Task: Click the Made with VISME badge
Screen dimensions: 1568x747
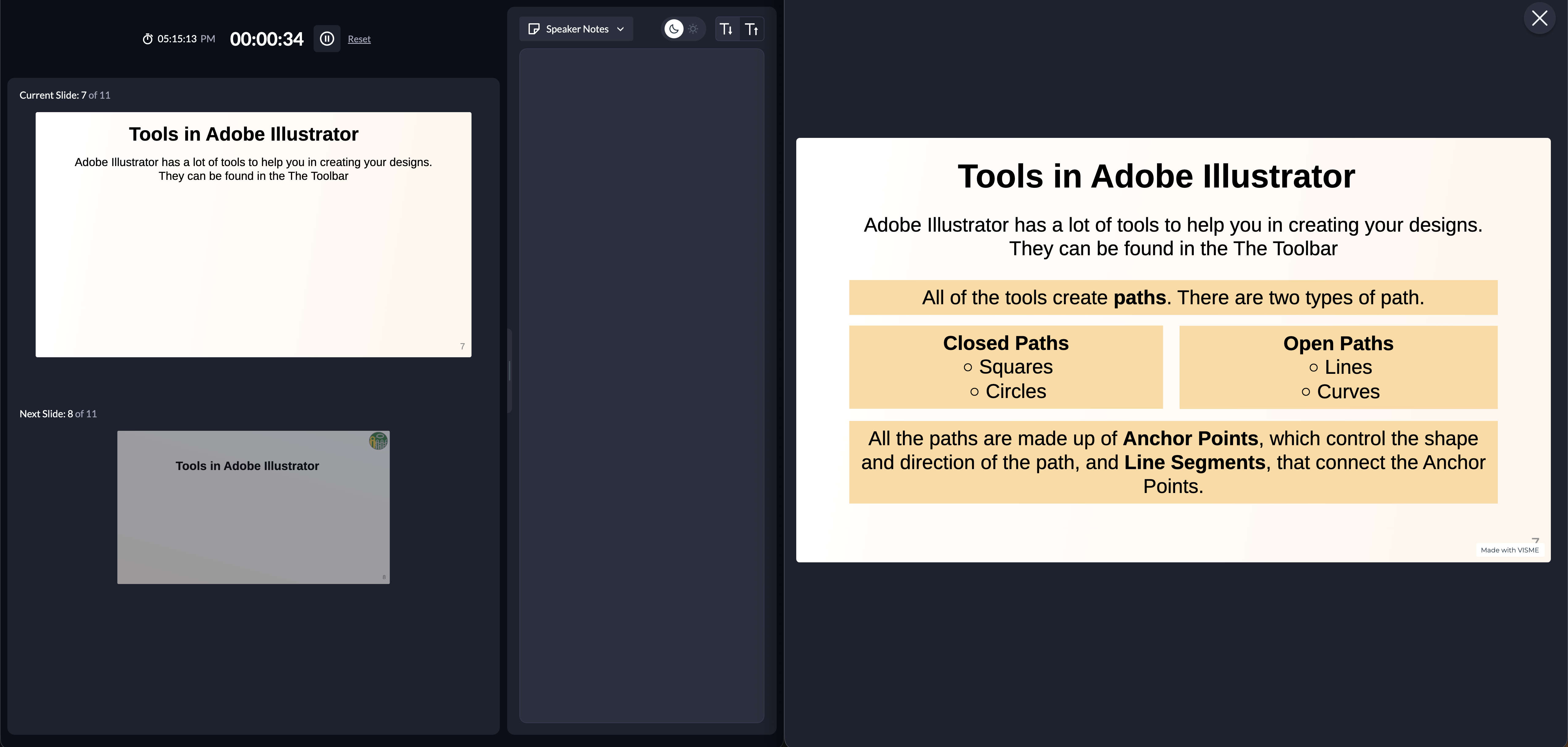Action: pos(1510,550)
